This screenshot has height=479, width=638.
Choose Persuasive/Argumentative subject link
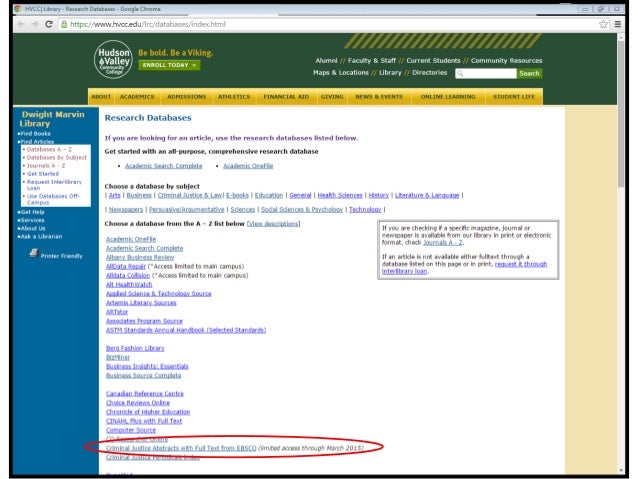[186, 210]
